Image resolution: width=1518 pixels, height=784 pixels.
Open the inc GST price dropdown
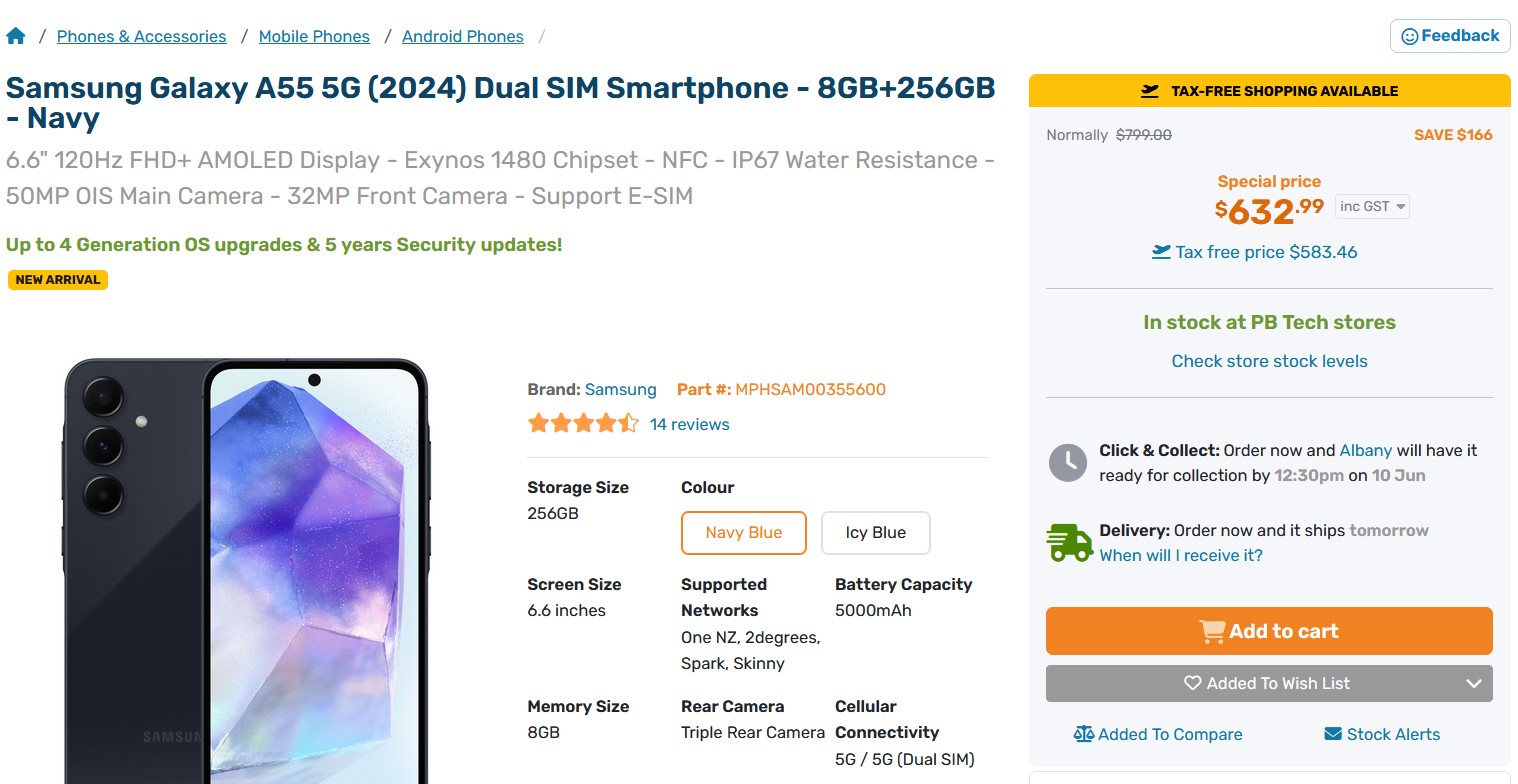click(x=1372, y=207)
